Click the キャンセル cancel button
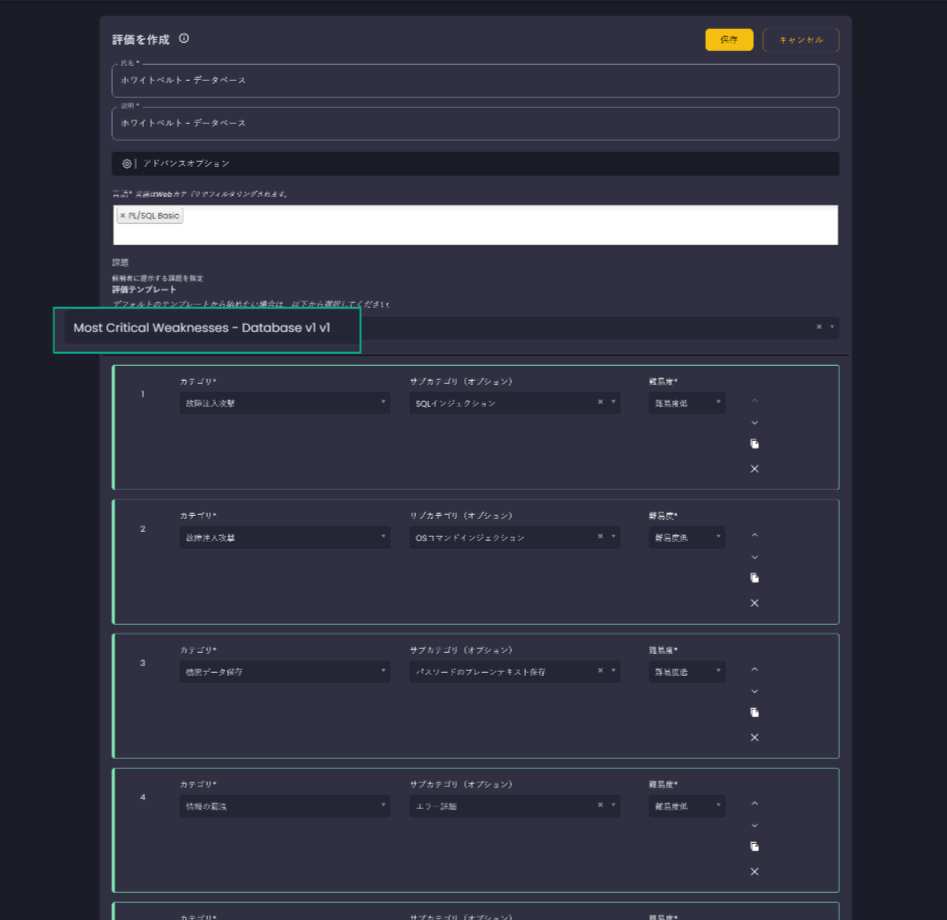 coord(801,40)
